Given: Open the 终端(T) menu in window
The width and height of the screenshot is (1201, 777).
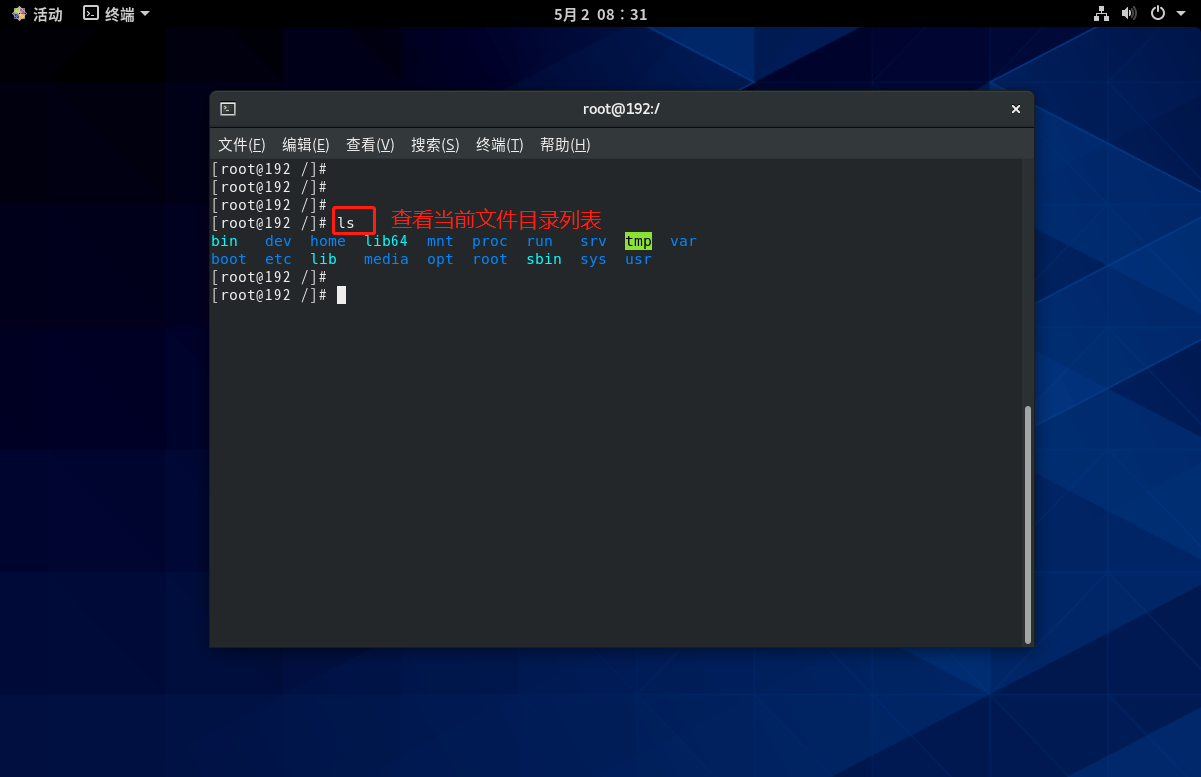Looking at the screenshot, I should coord(499,145).
